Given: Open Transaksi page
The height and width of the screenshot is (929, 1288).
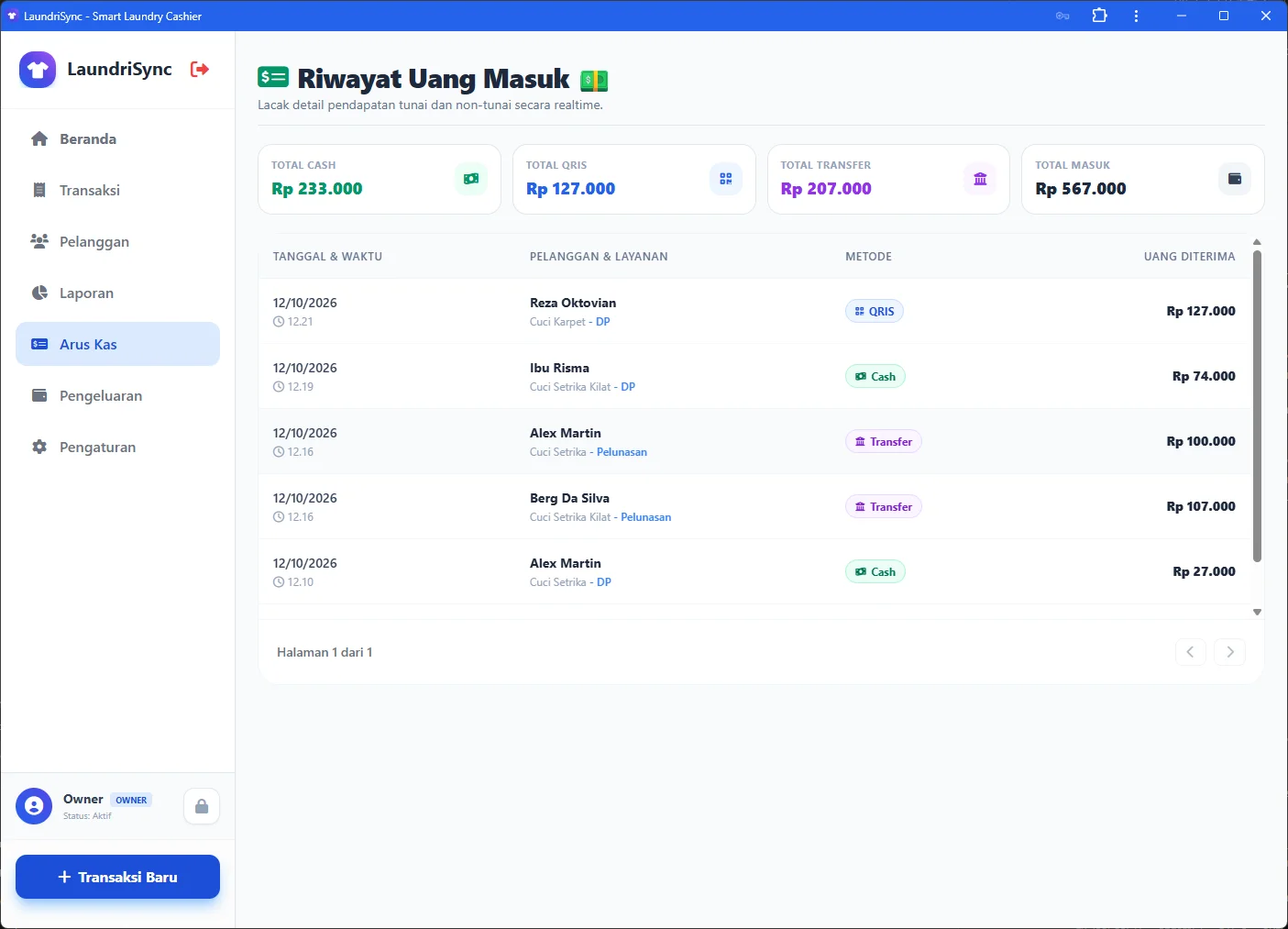Looking at the screenshot, I should tap(117, 190).
